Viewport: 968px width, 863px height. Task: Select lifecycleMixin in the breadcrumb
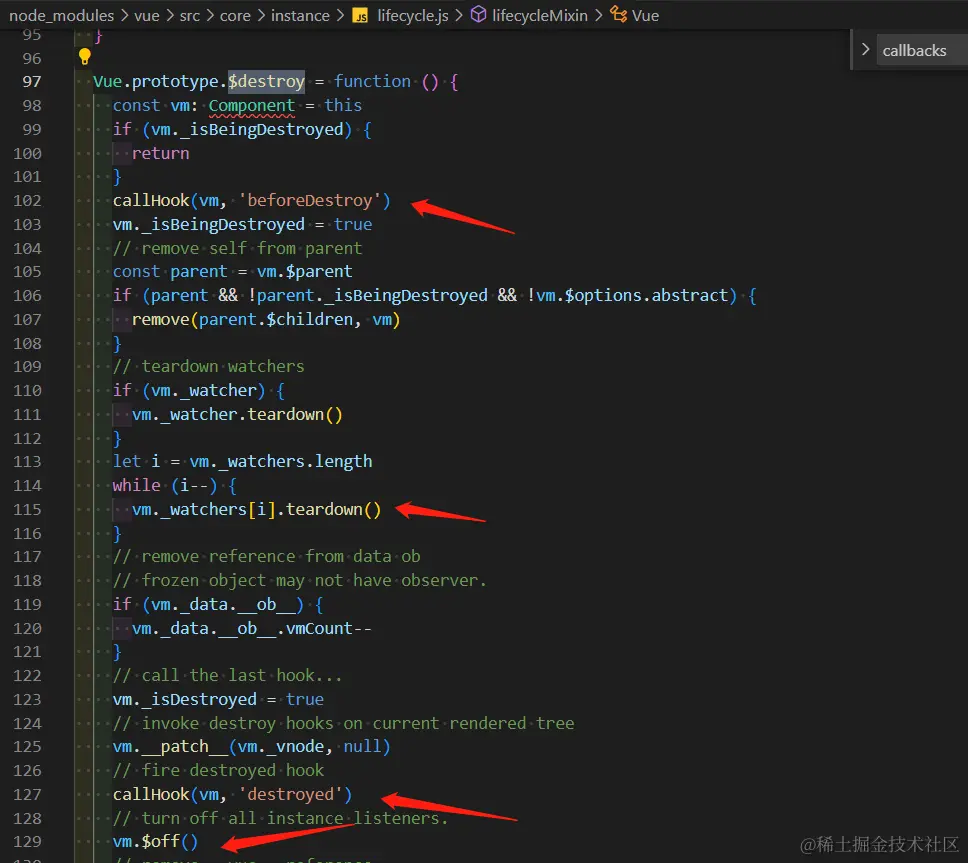540,15
